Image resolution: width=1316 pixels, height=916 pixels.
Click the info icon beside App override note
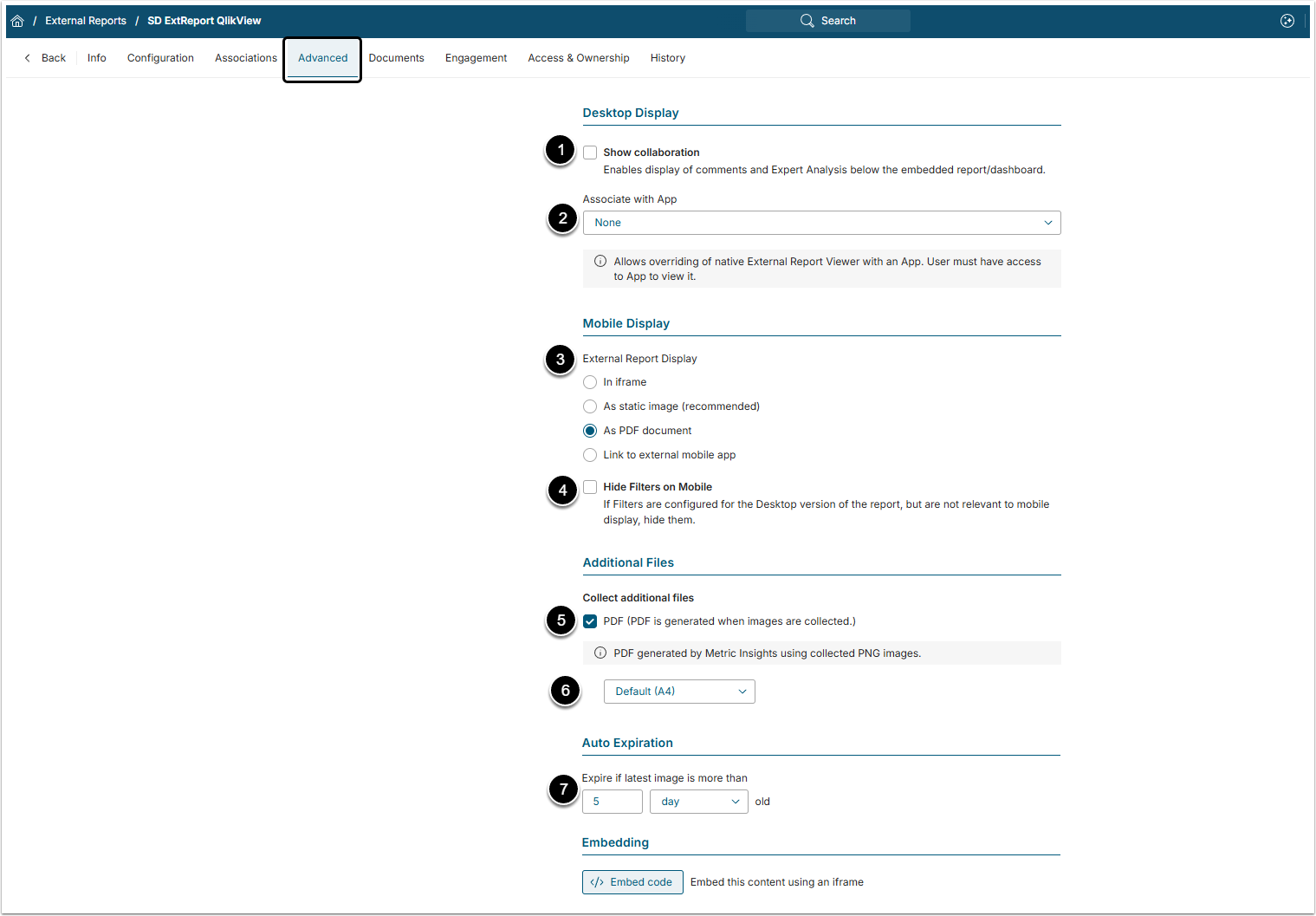click(x=600, y=261)
